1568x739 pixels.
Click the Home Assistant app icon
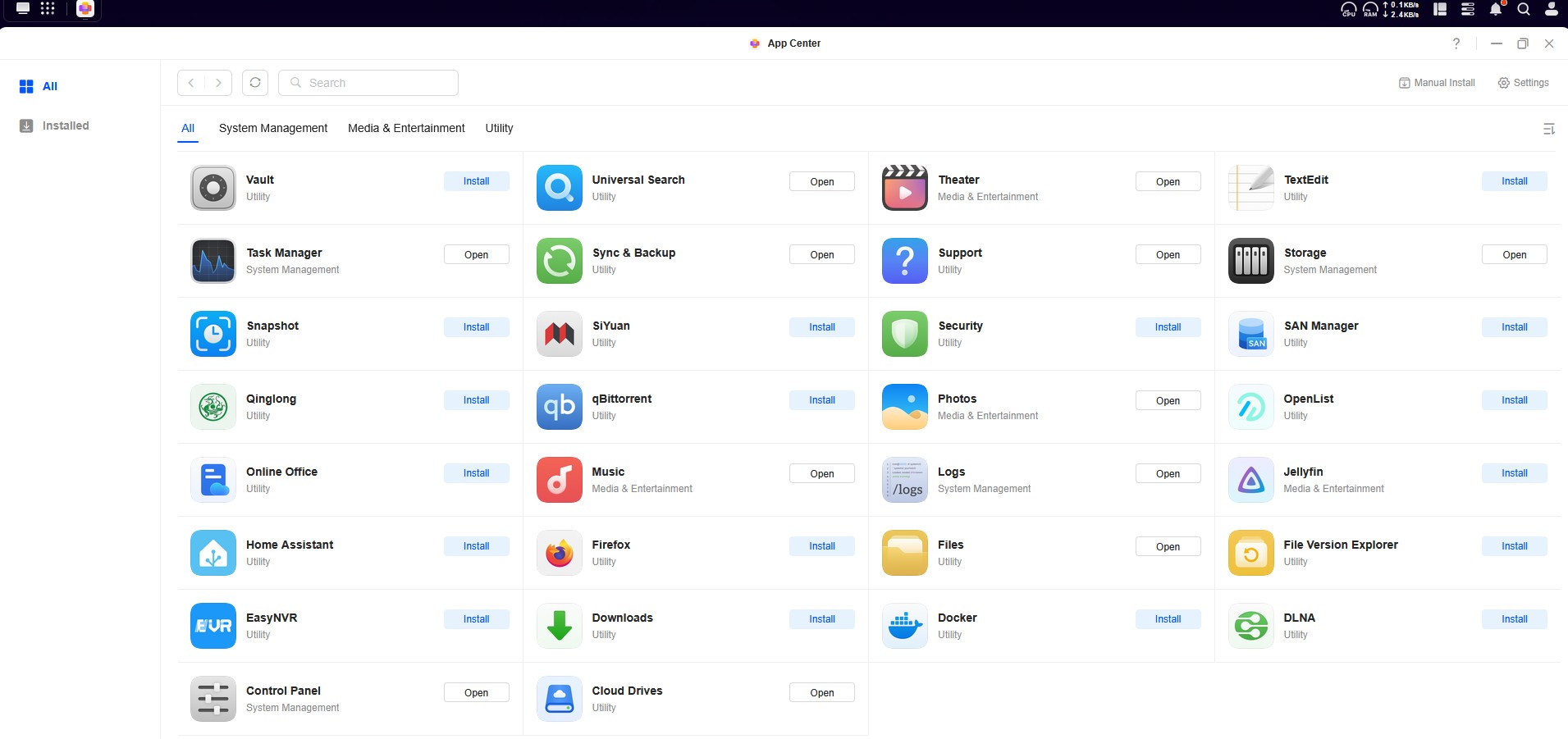(213, 553)
